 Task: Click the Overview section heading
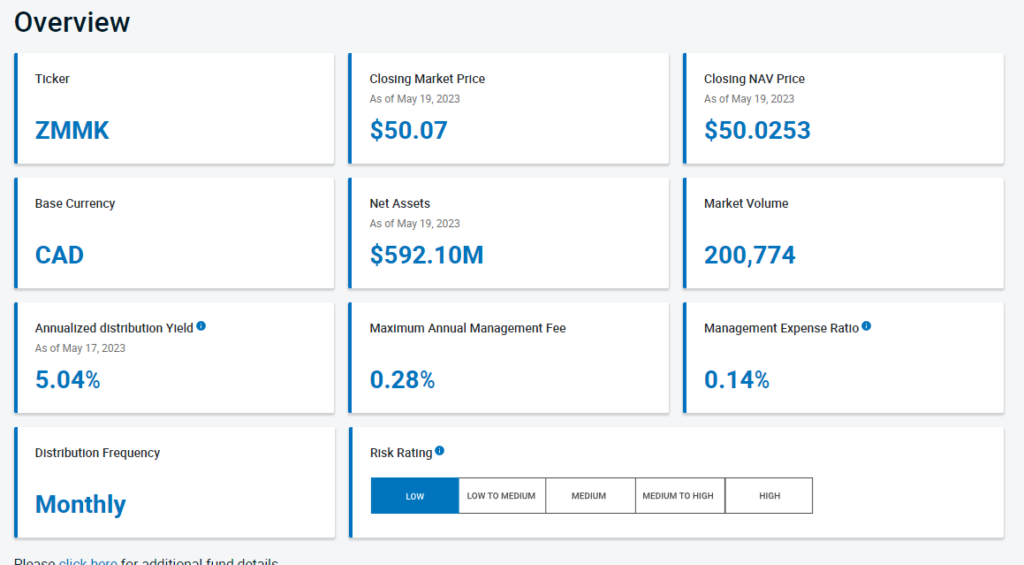pyautogui.click(x=72, y=21)
